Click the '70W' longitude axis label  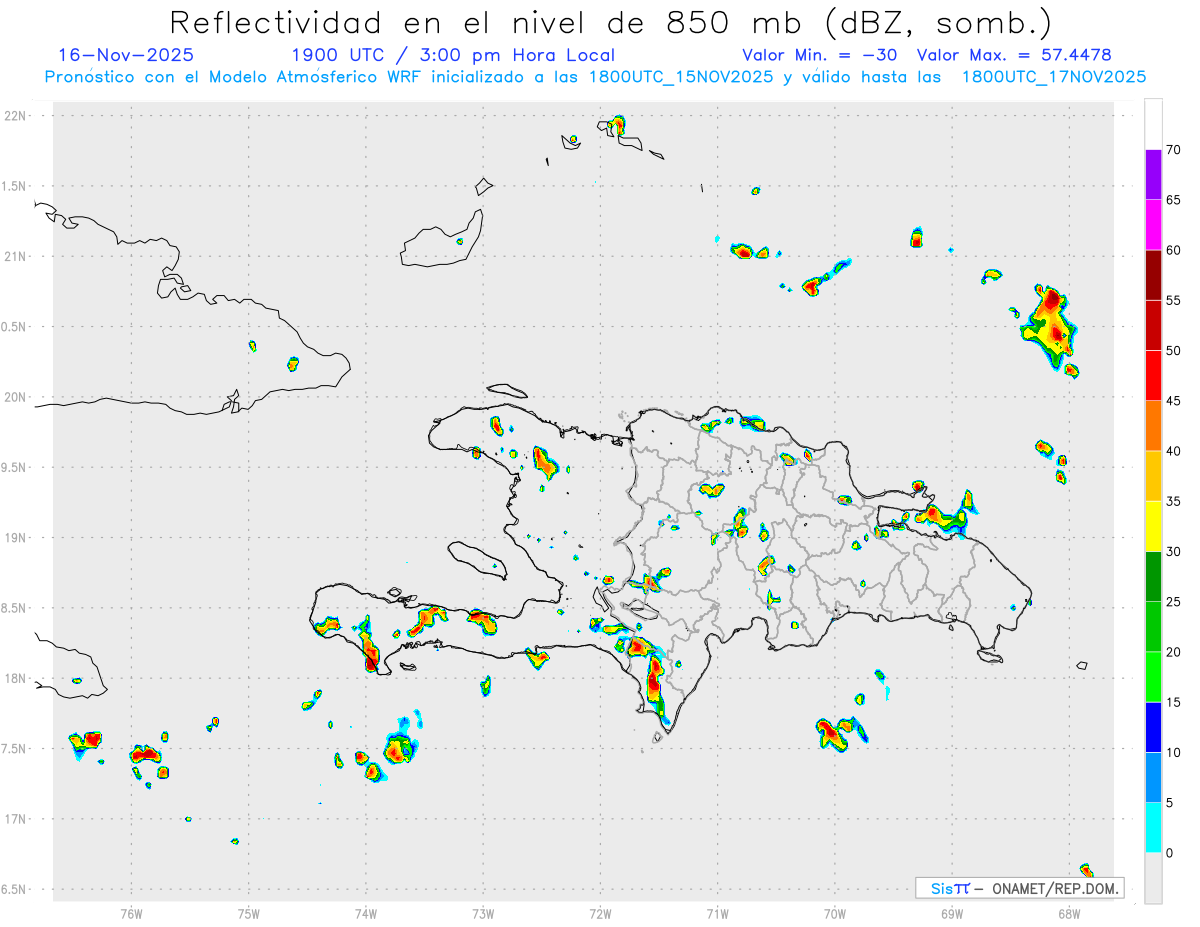(835, 913)
